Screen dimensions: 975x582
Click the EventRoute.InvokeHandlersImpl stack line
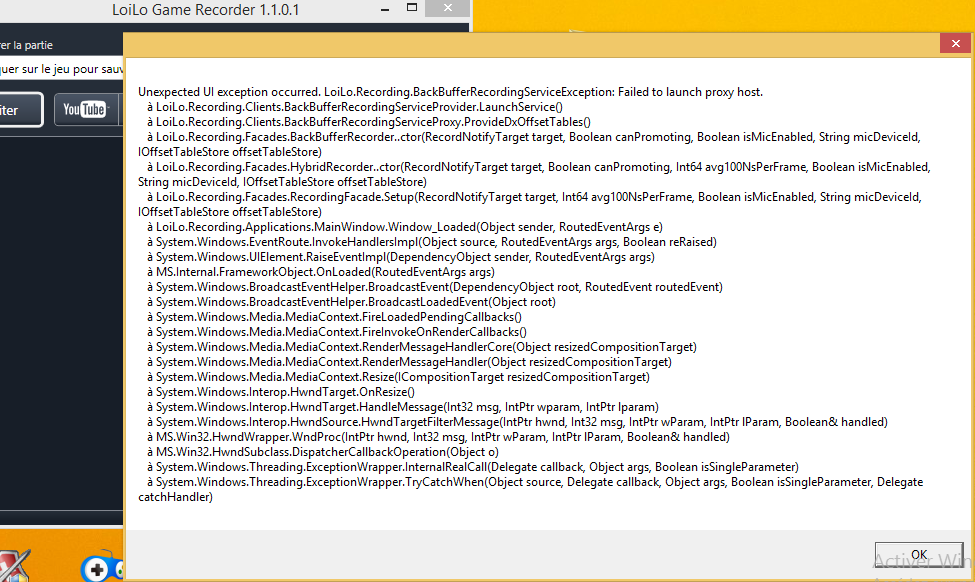click(432, 242)
